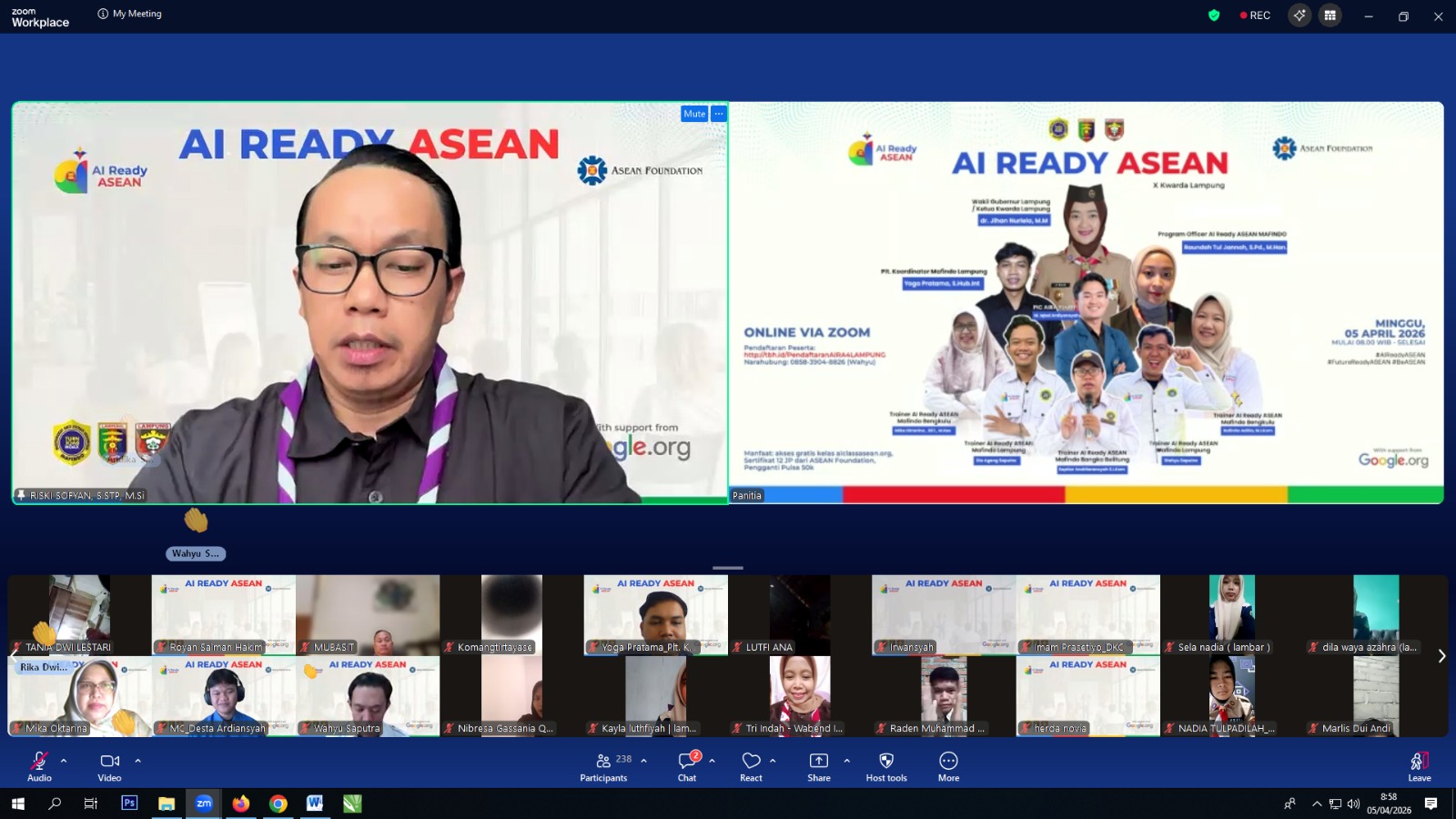Click the Mute button on speaker video
Viewport: 1456px width, 819px height.
(694, 114)
